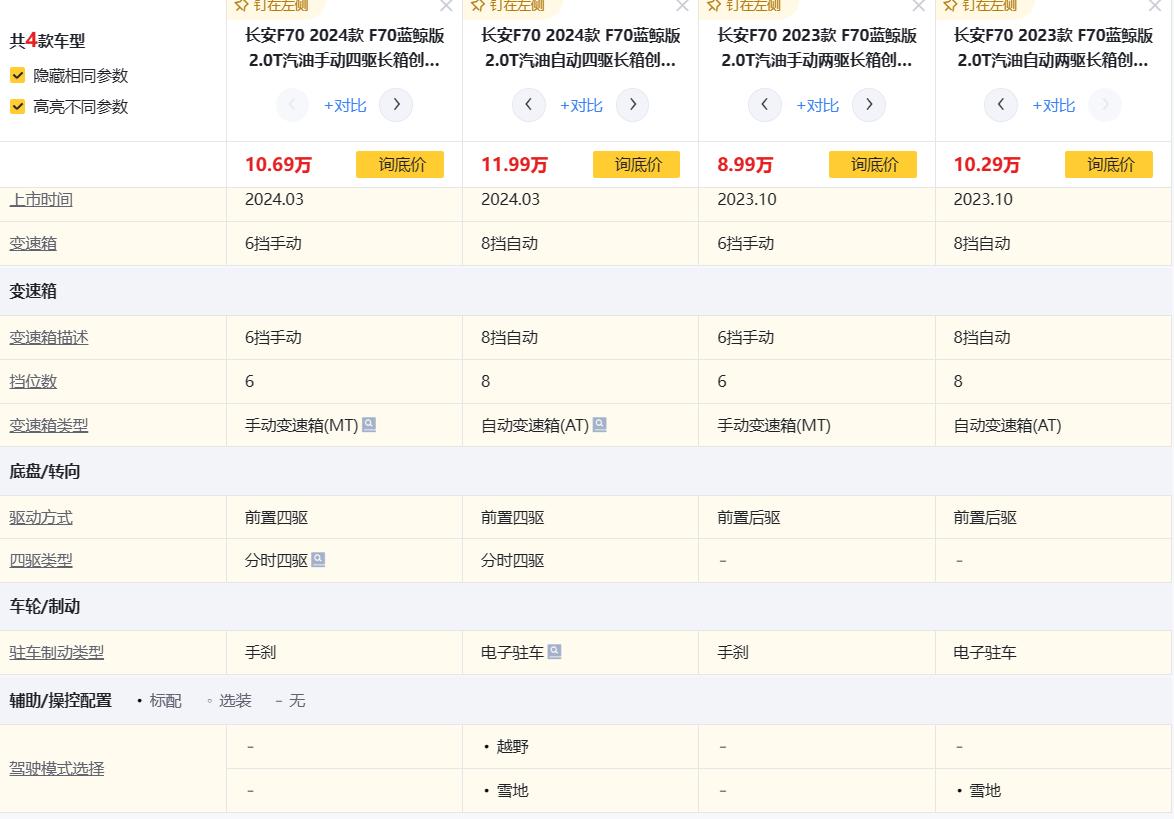Click the left arrow under 2023款自动两驱 model

tap(1001, 105)
